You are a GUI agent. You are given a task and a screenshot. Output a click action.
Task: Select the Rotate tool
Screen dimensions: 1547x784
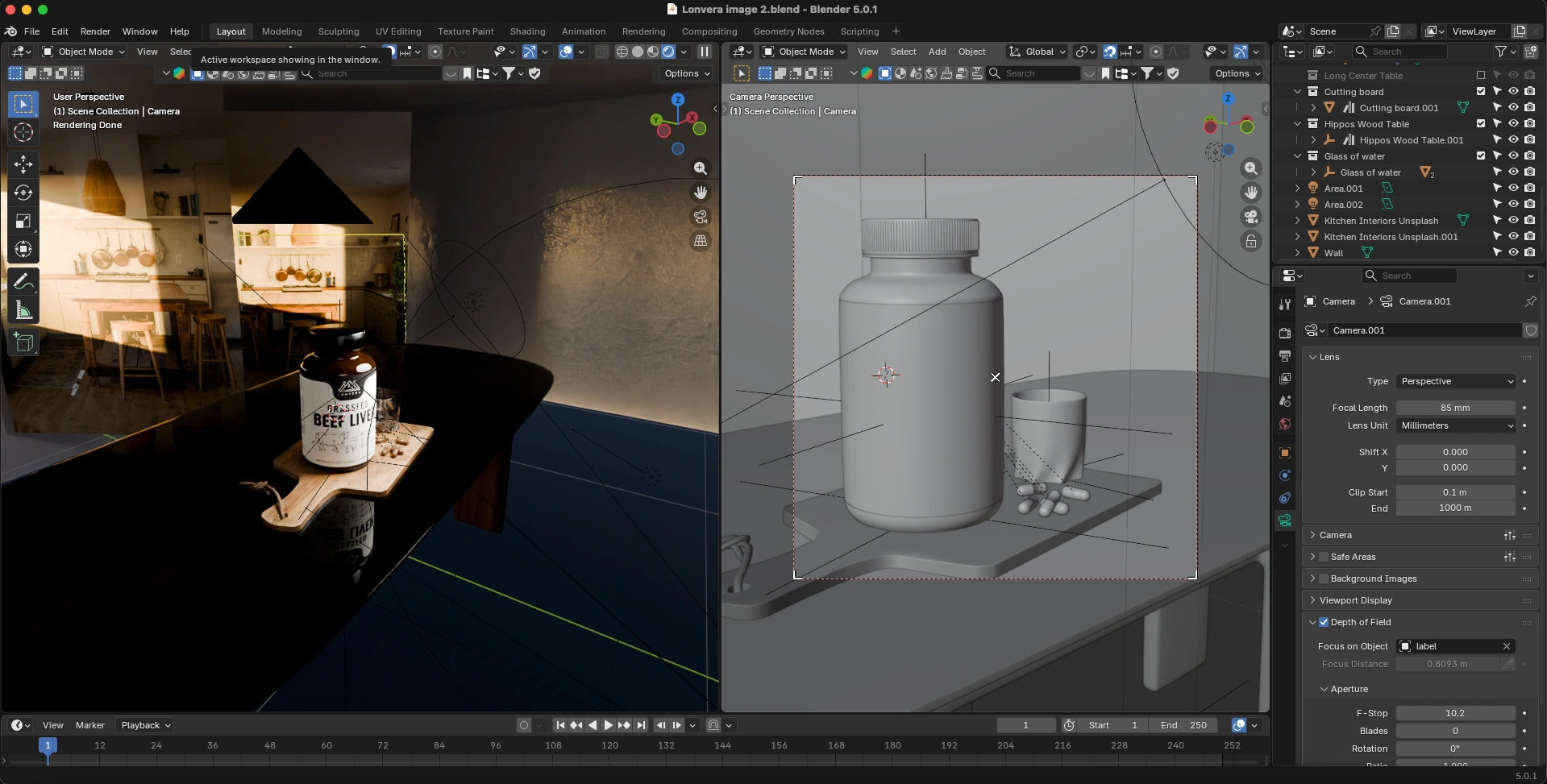click(x=23, y=193)
